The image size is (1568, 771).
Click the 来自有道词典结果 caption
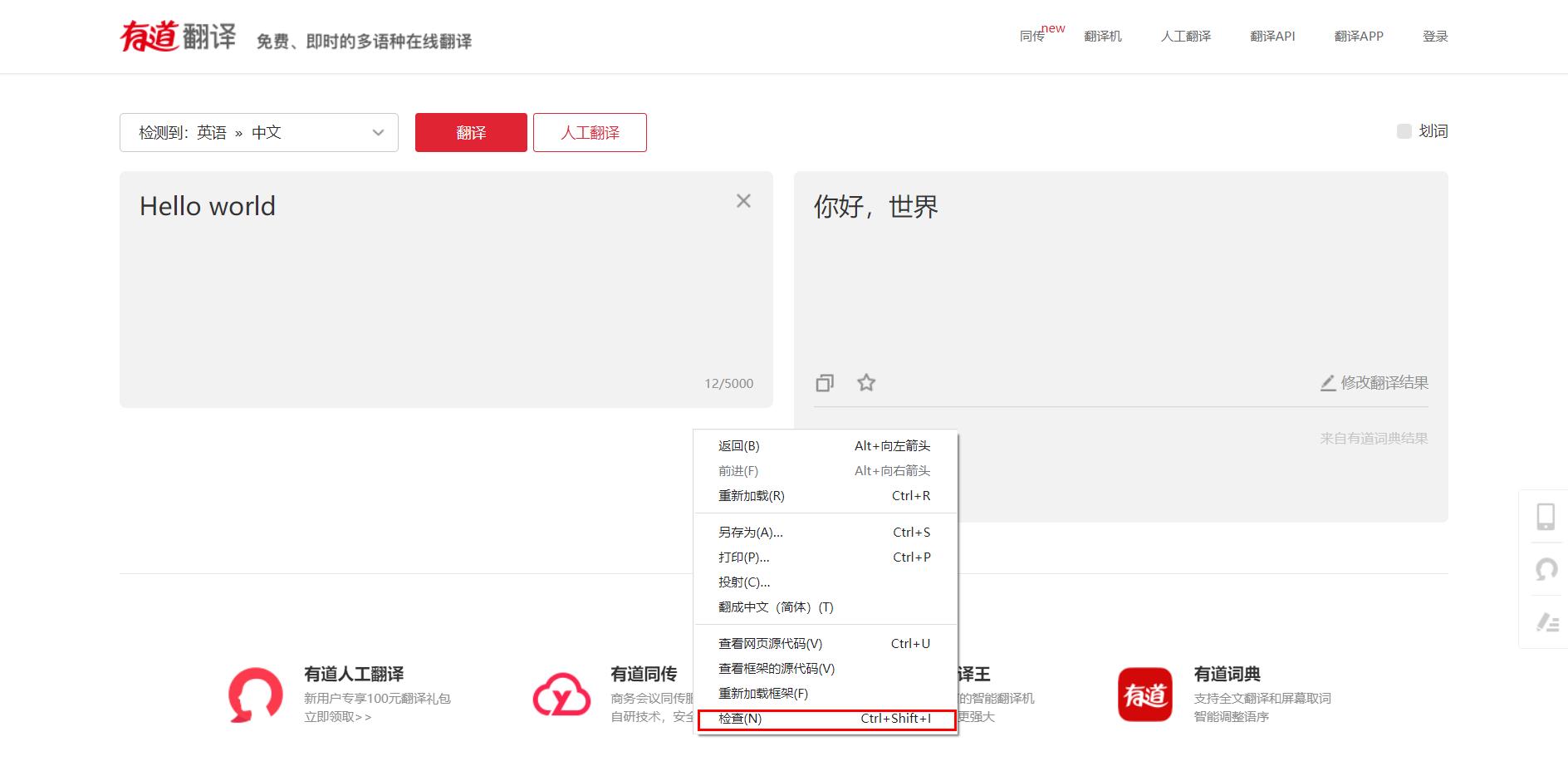point(1374,439)
